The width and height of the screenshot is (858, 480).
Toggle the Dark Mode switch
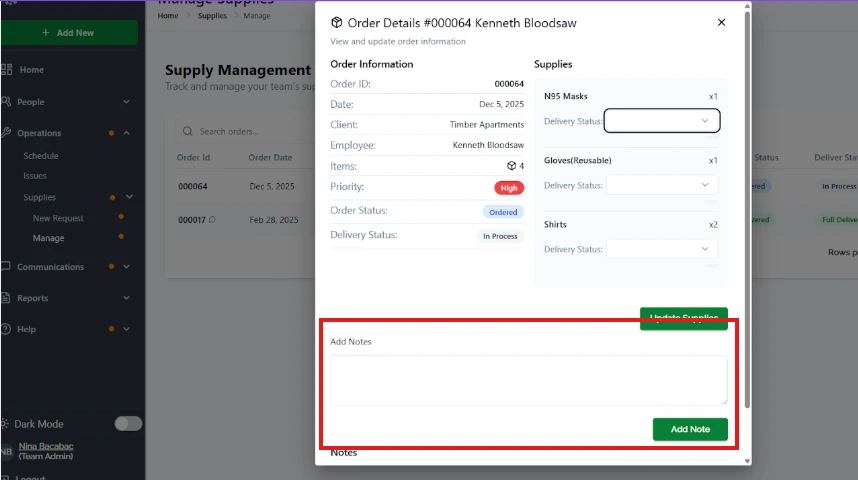pos(128,424)
